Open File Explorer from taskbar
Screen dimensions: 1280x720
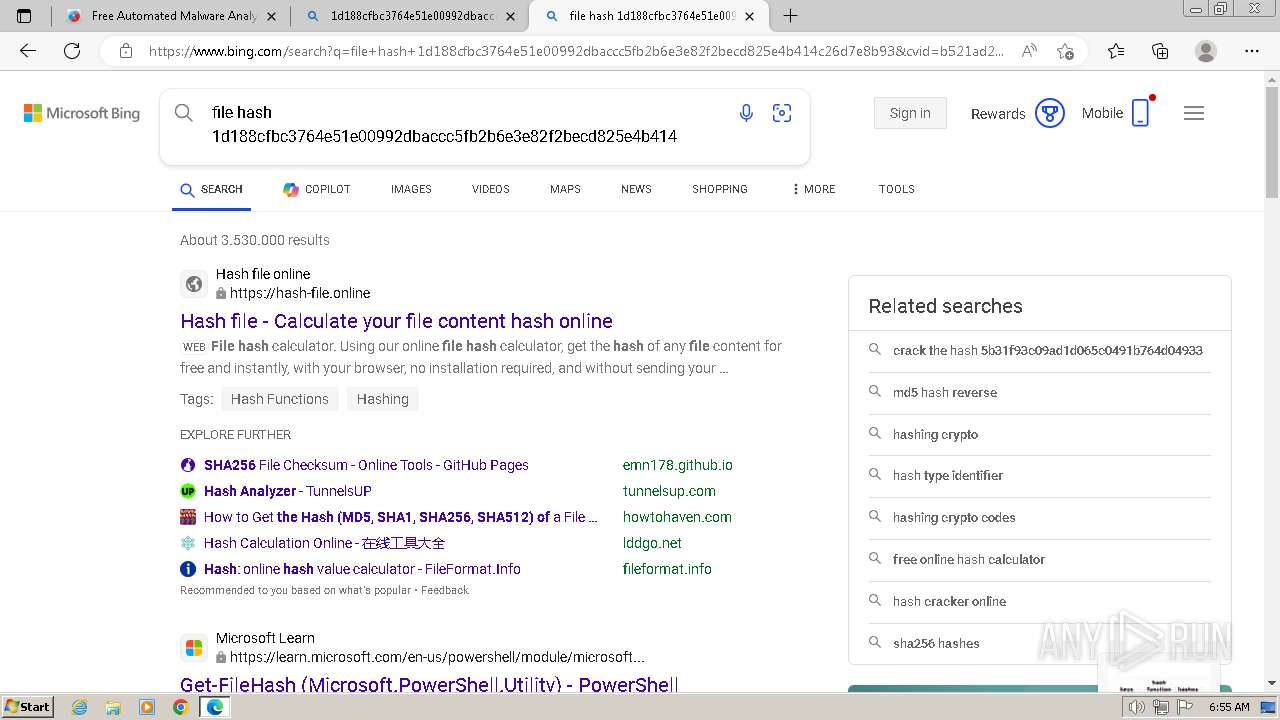pyautogui.click(x=113, y=707)
